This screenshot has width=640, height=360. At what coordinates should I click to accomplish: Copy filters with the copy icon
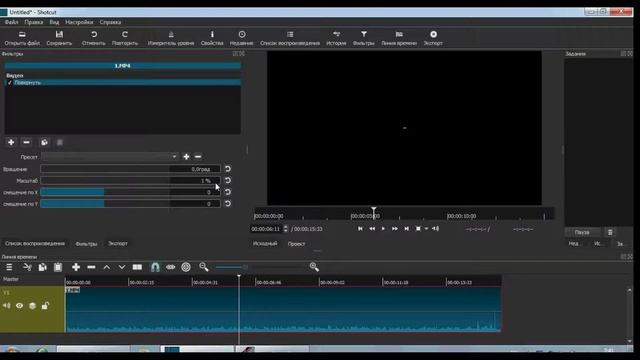(x=44, y=142)
